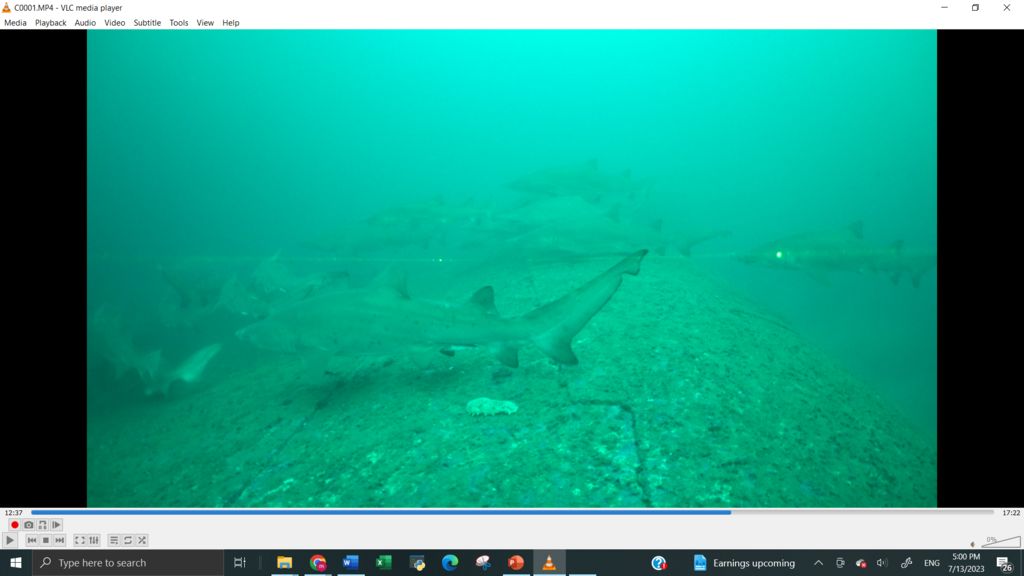Click the video seek progress bar
Image resolution: width=1024 pixels, height=576 pixels.
click(512, 512)
